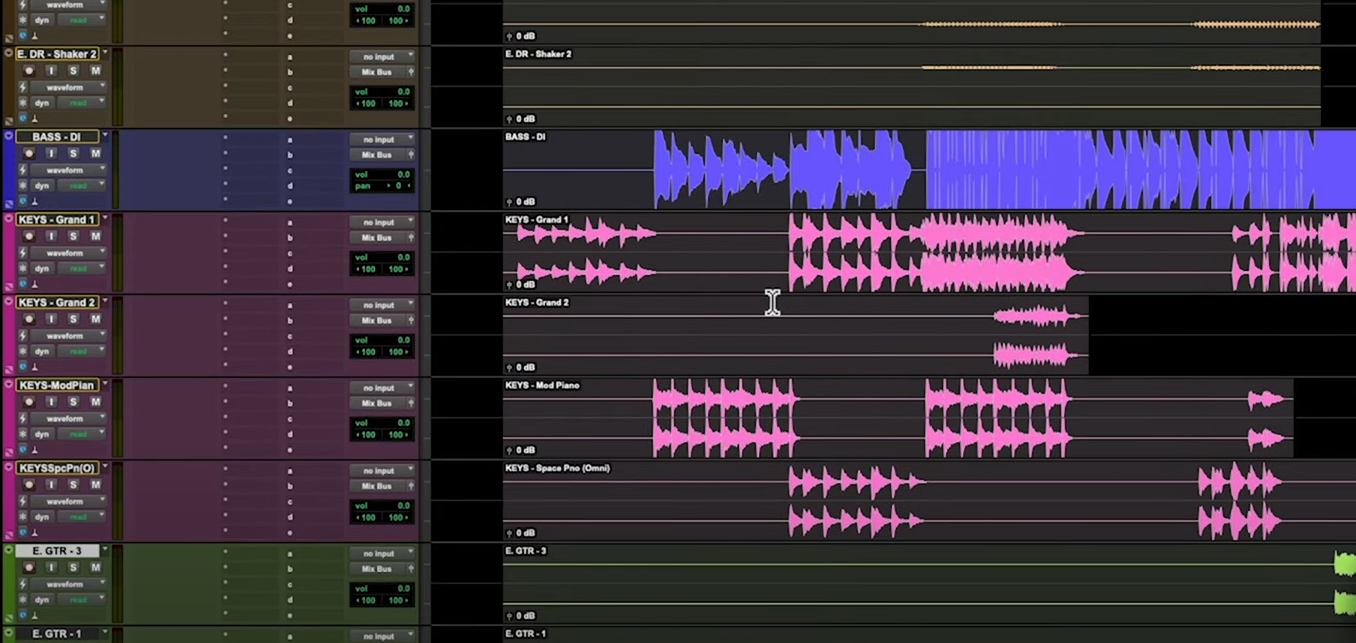Record-enable the E. DR - Shaker 2 track
This screenshot has height=643, width=1356.
coord(29,71)
